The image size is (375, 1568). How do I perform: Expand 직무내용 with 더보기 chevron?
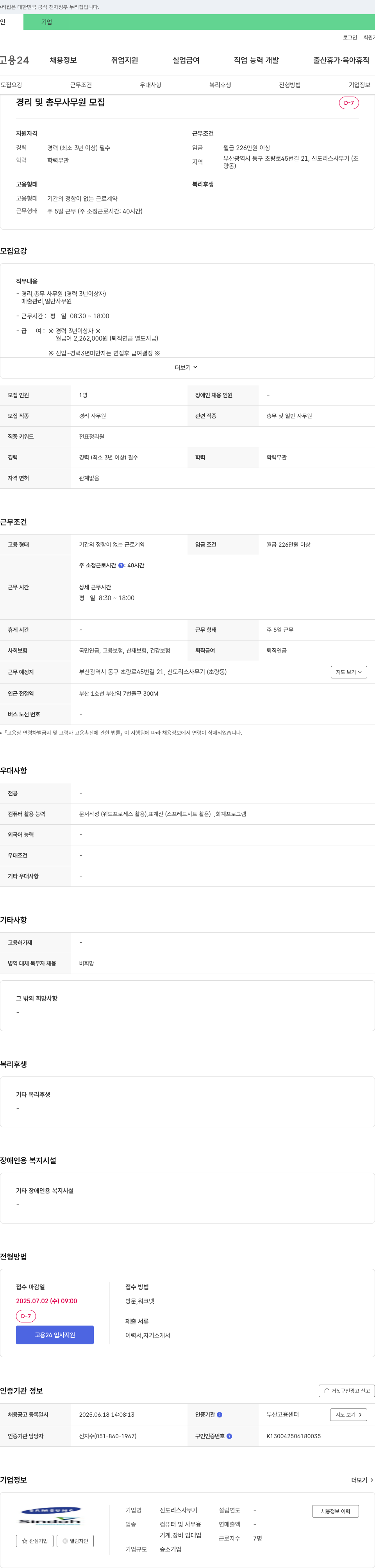click(186, 368)
